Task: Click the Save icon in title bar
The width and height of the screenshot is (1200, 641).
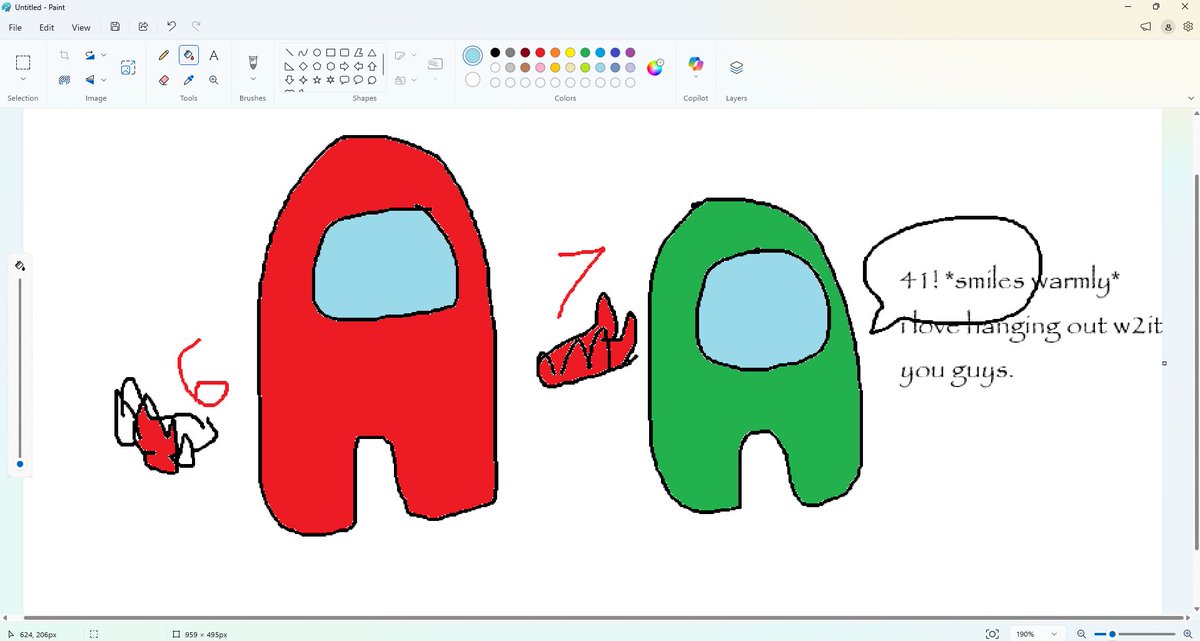Action: 115,27
